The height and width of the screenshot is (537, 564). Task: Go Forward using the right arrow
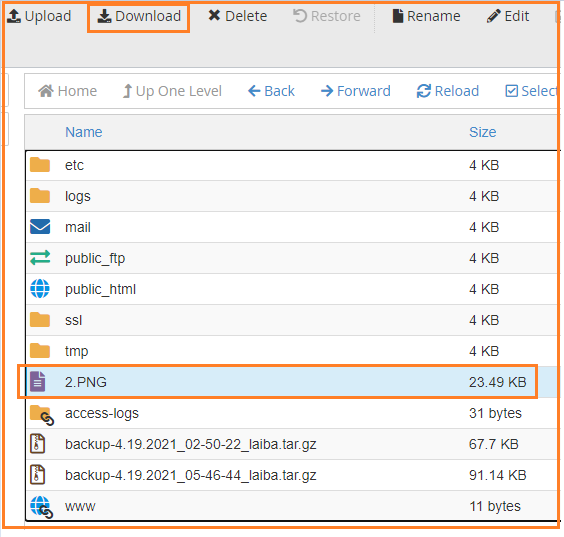(x=327, y=91)
